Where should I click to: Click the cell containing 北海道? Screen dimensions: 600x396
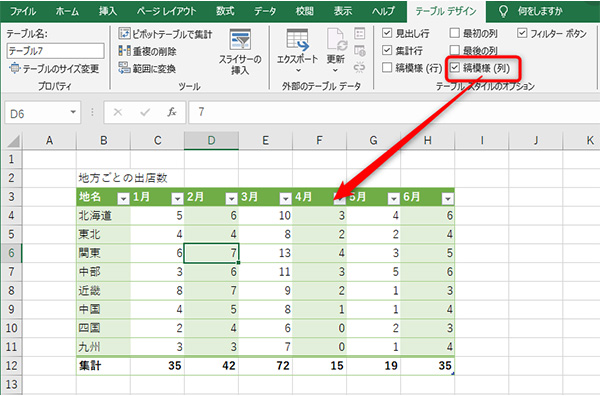(103, 215)
